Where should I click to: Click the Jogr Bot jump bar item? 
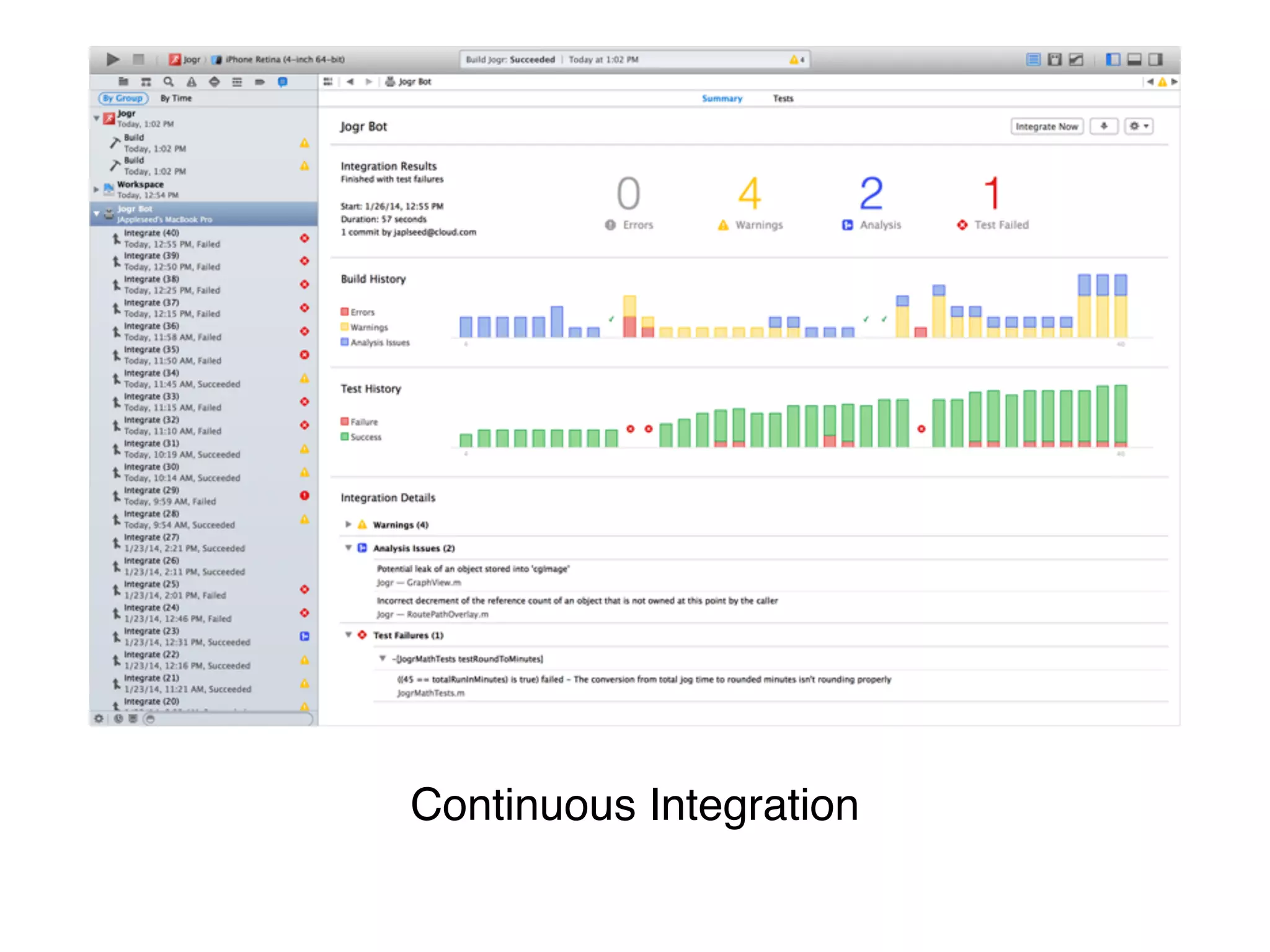409,82
